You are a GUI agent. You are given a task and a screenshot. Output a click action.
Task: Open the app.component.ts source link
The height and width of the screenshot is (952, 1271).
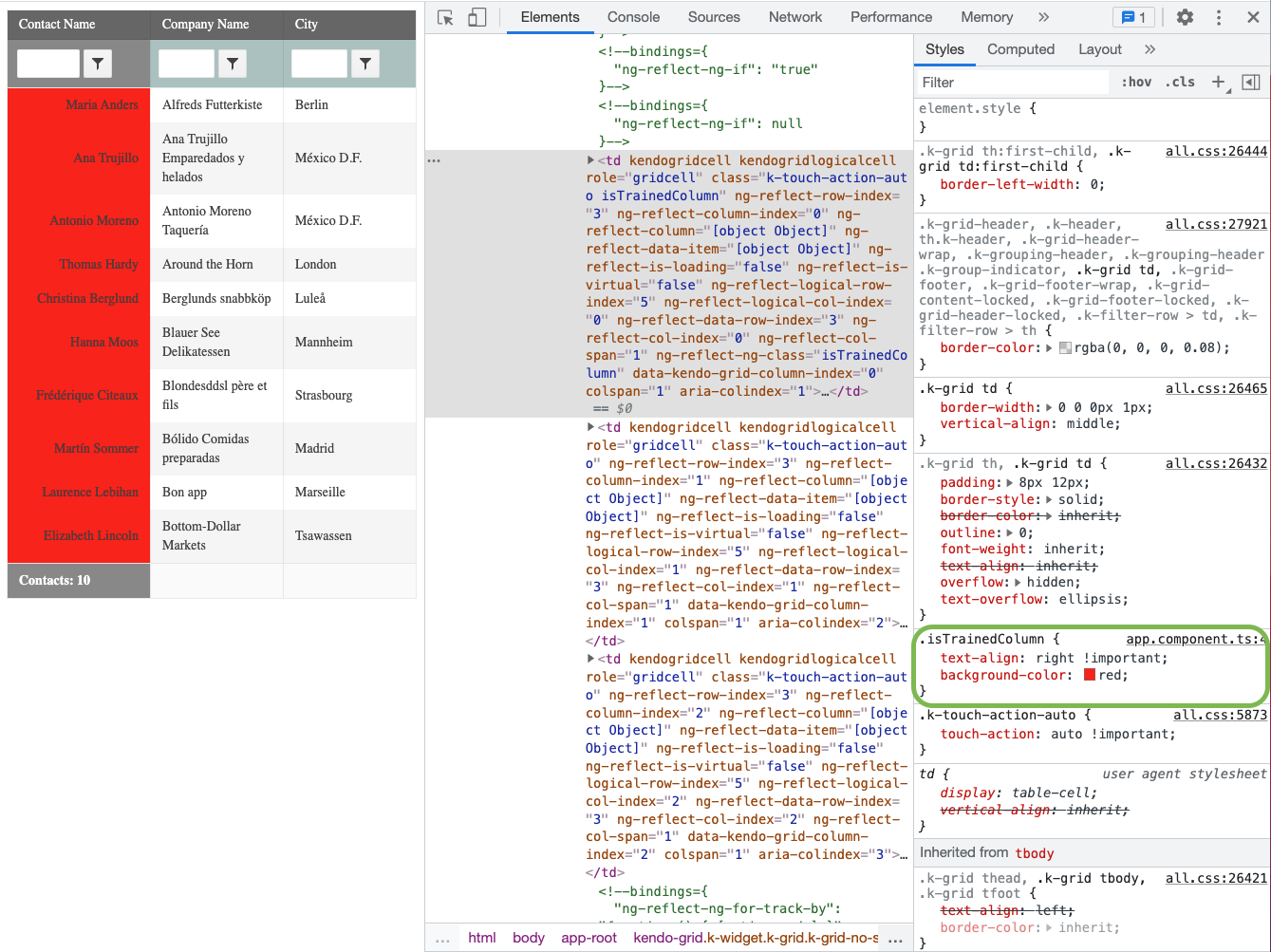coord(1194,640)
